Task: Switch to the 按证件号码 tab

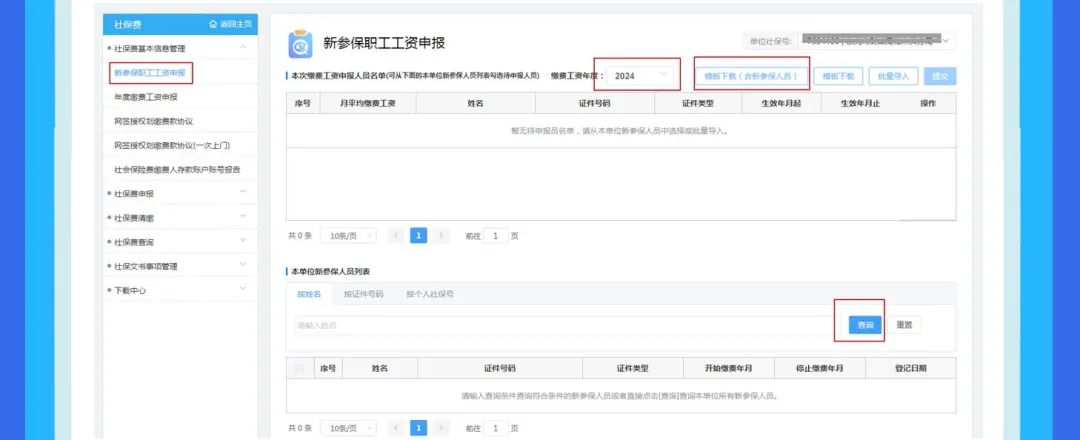Action: coord(364,294)
